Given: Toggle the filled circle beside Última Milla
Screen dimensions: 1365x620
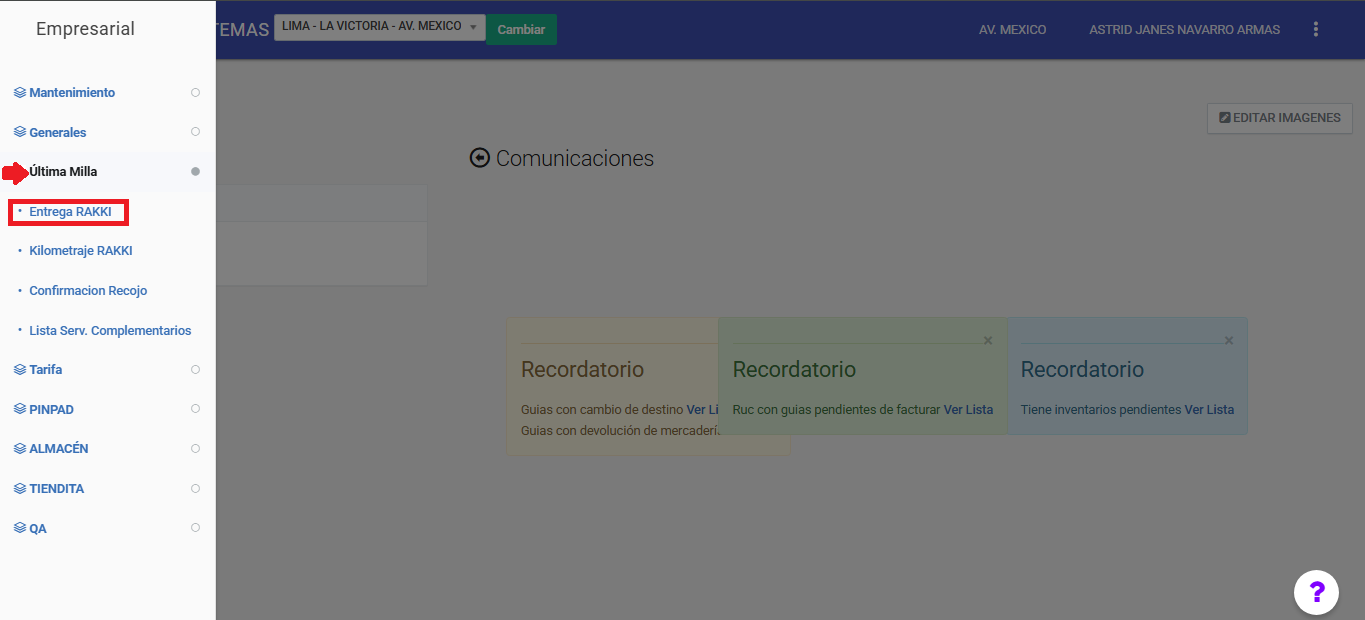Looking at the screenshot, I should (x=195, y=172).
